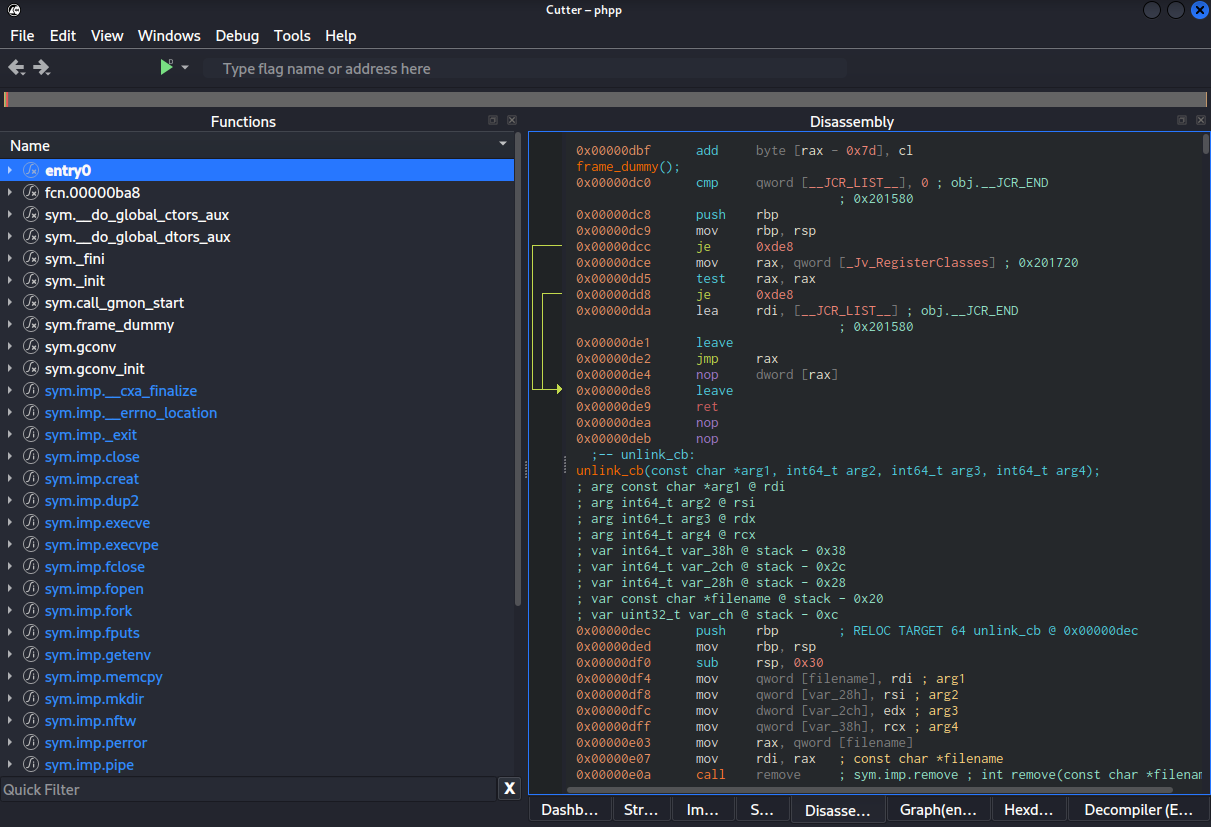Image resolution: width=1211 pixels, height=827 pixels.
Task: Expand the entry0 function tree item
Action: pos(10,171)
